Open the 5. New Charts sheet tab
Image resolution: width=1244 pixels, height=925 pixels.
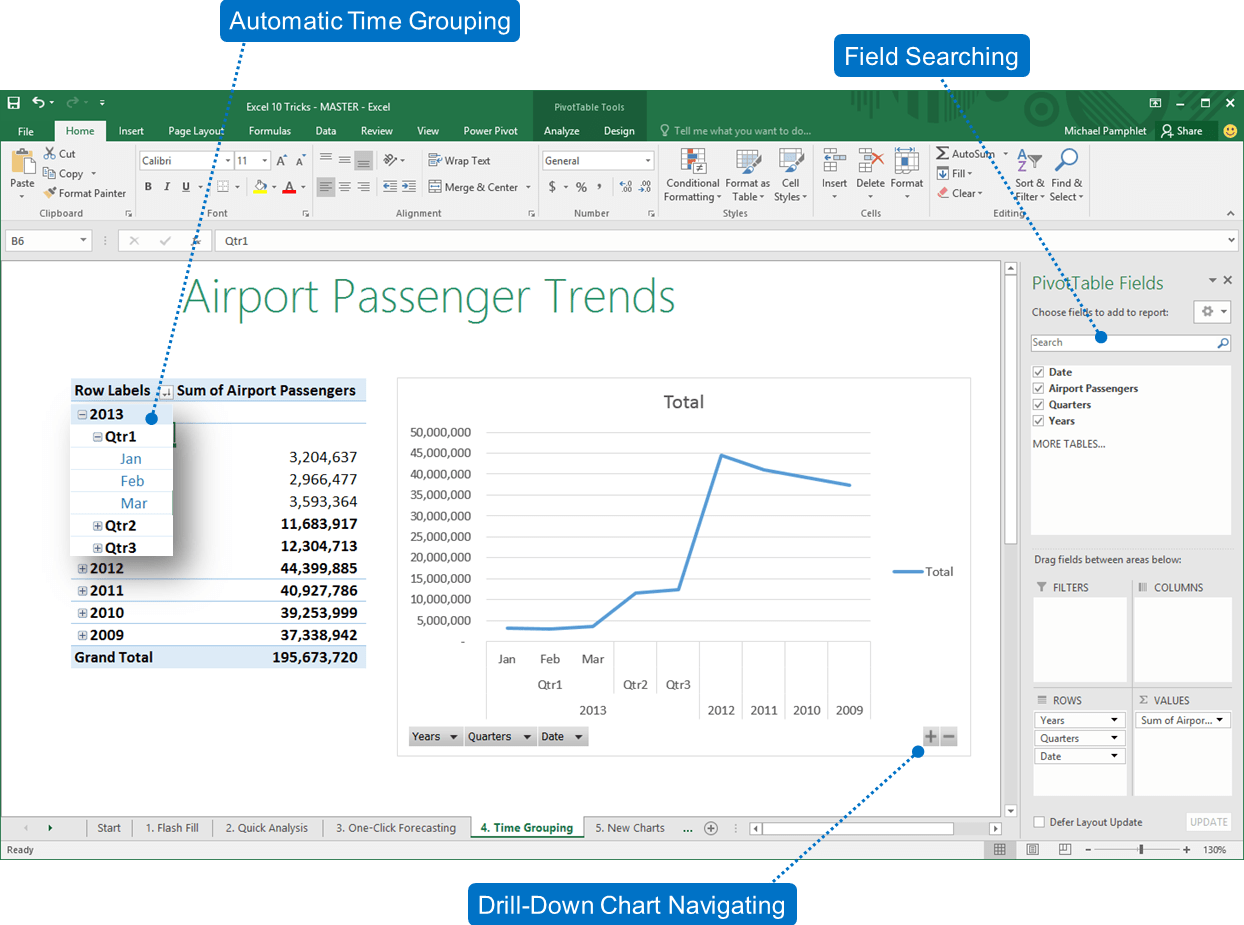629,828
